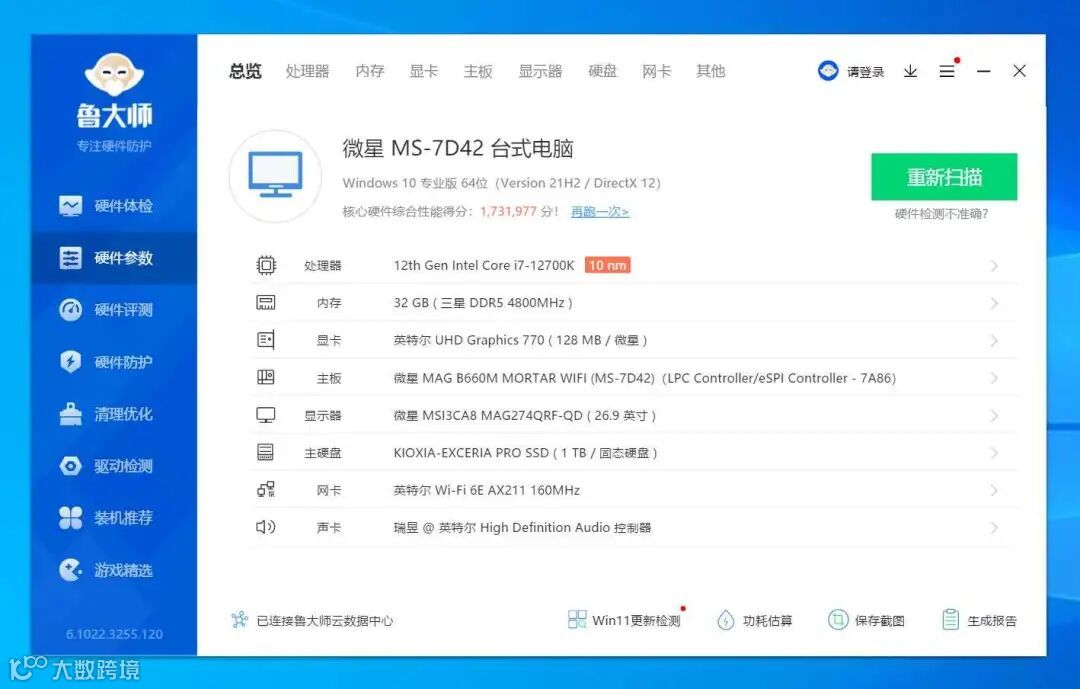1080x689 pixels.
Task: Open Win11更新检测 tool
Action: (625, 620)
